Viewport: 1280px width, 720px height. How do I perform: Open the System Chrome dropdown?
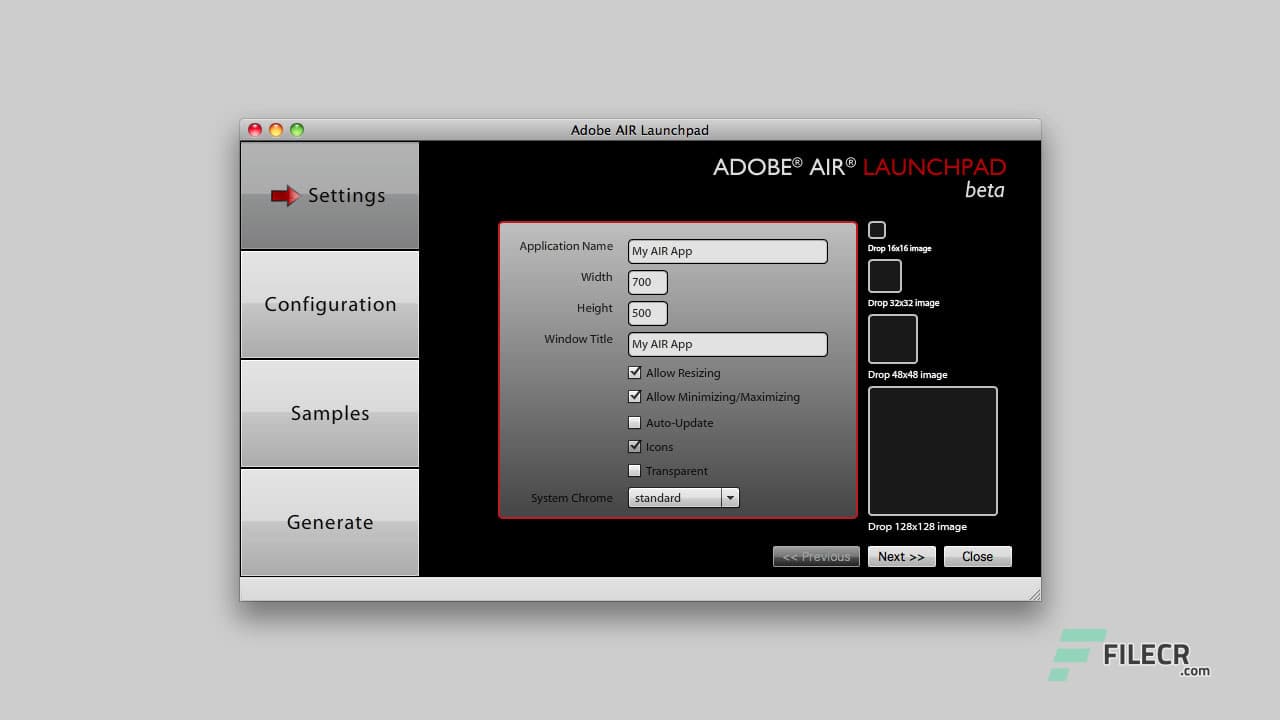point(730,497)
